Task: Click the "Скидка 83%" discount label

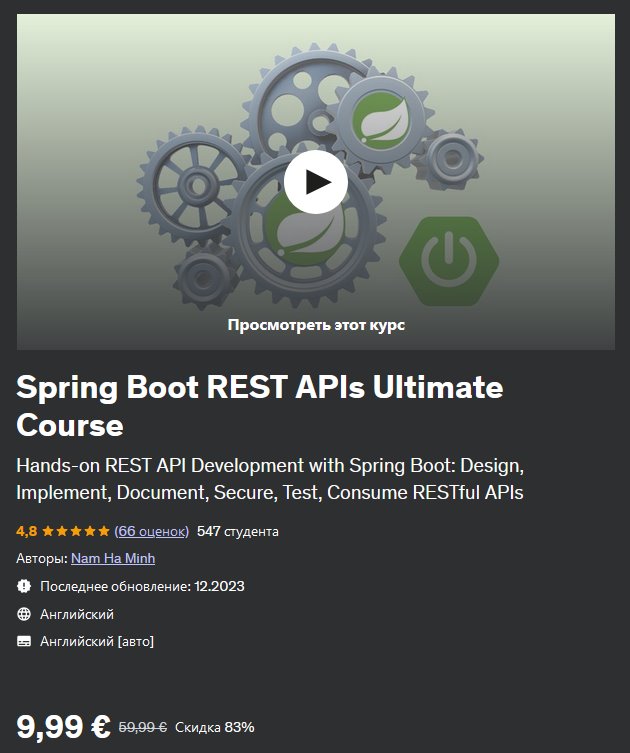Action: tap(215, 727)
